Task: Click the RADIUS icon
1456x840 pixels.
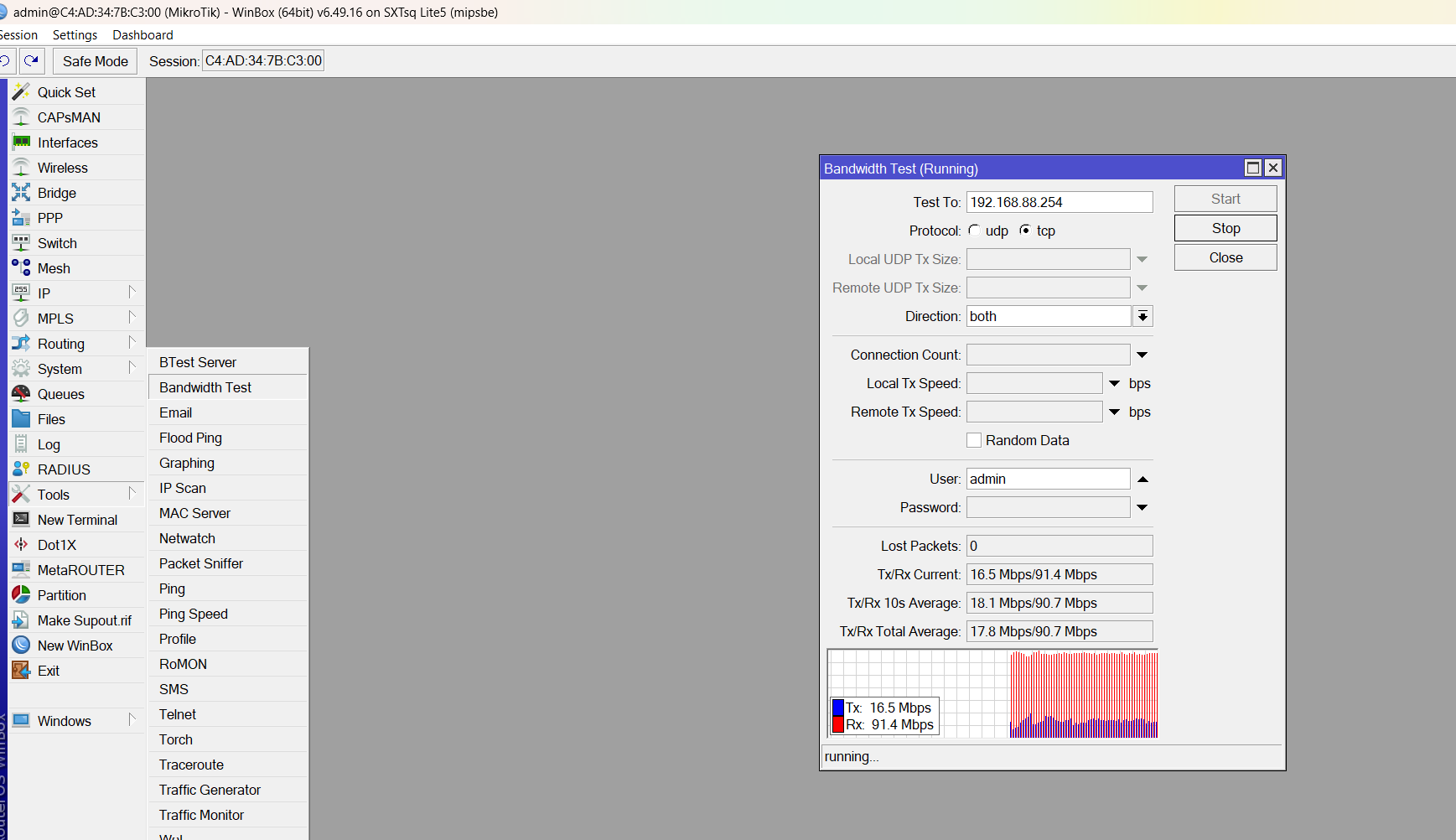Action: pyautogui.click(x=21, y=469)
